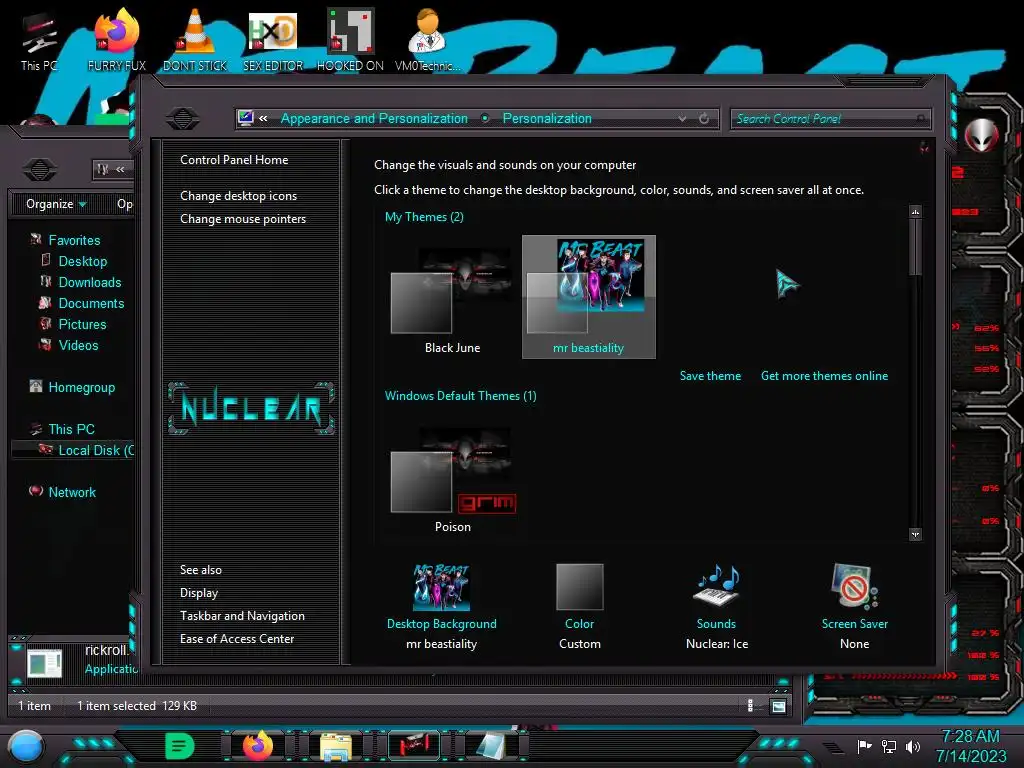Click the network tray icon
The image size is (1024, 768).
[x=889, y=746]
